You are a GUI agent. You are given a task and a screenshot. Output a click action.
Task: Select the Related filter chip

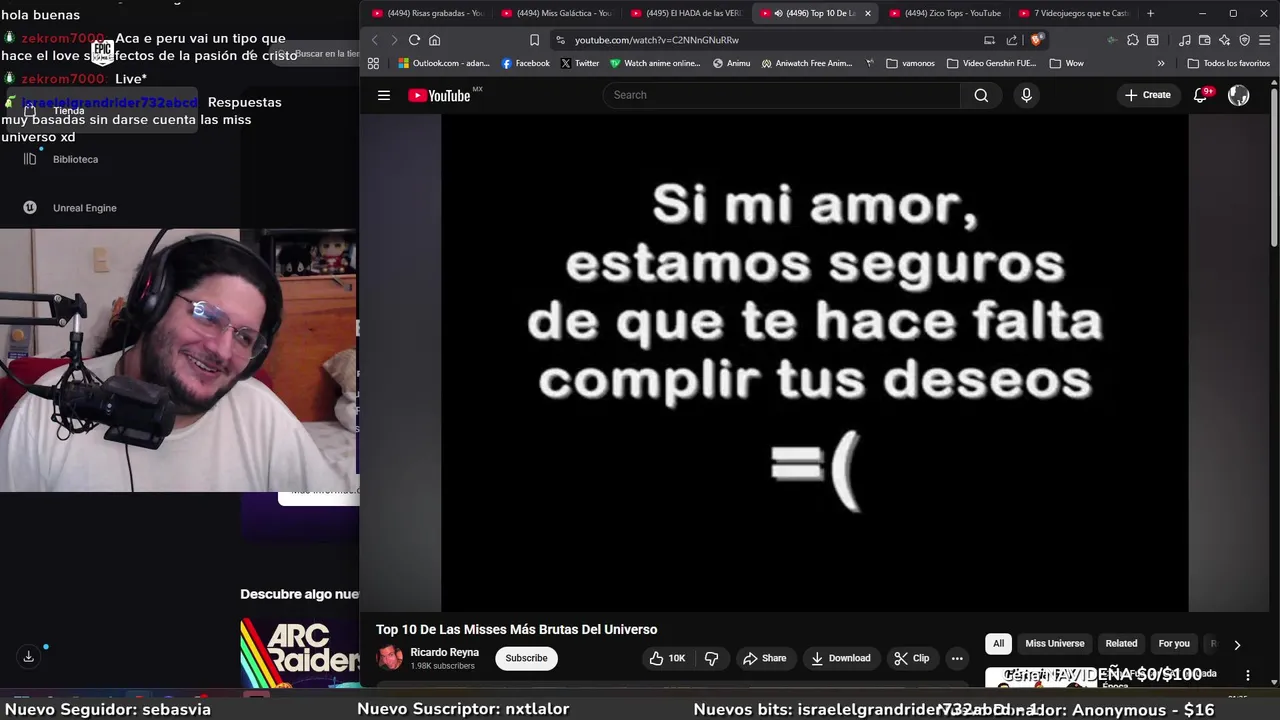click(x=1121, y=644)
